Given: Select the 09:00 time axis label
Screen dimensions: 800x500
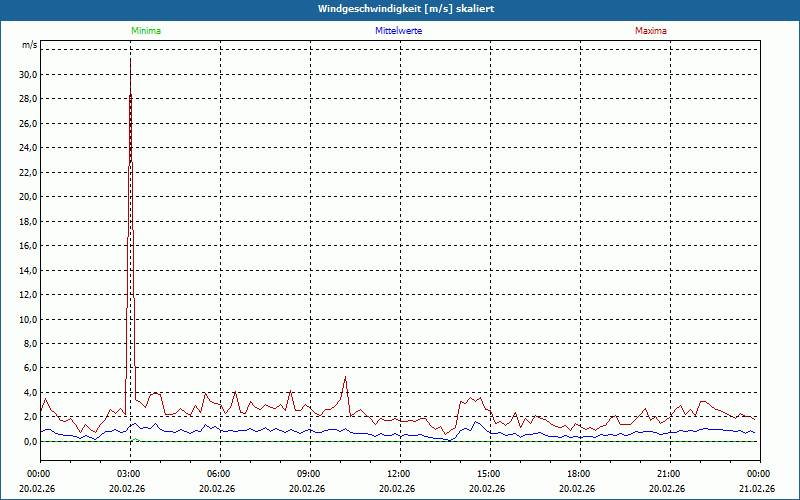Looking at the screenshot, I should pyautogui.click(x=310, y=474).
